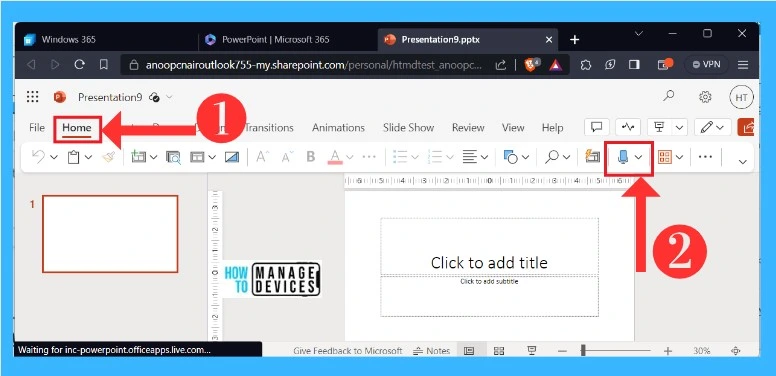Open the Slide Show tab
The image size is (776, 376).
(408, 128)
